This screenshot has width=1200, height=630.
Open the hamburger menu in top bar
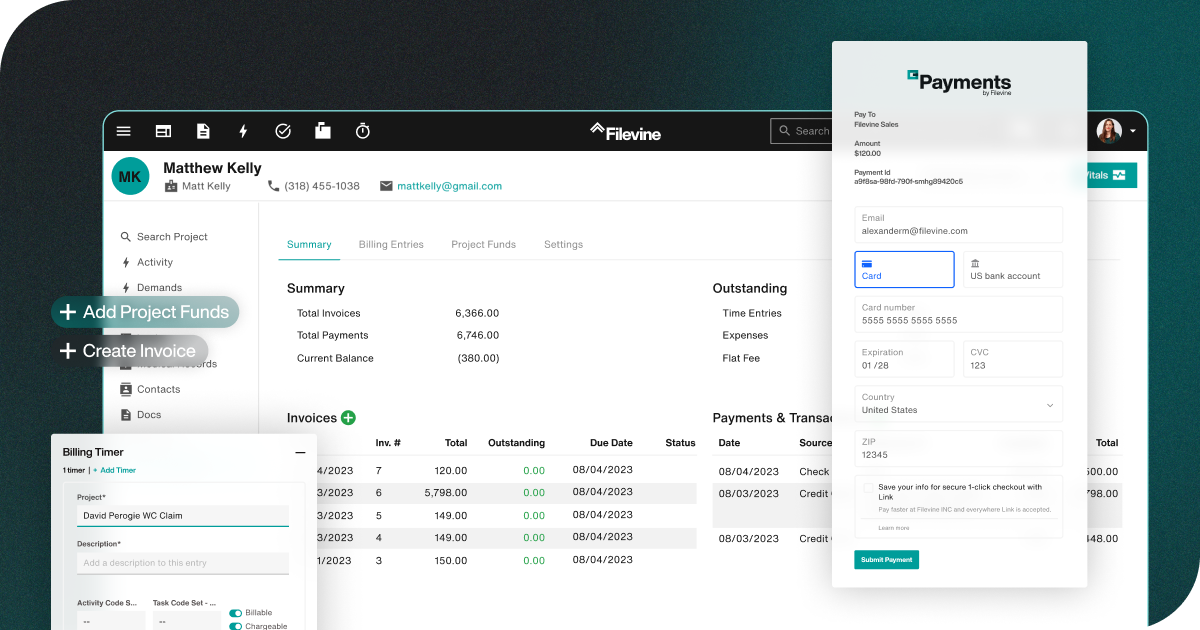[x=124, y=131]
